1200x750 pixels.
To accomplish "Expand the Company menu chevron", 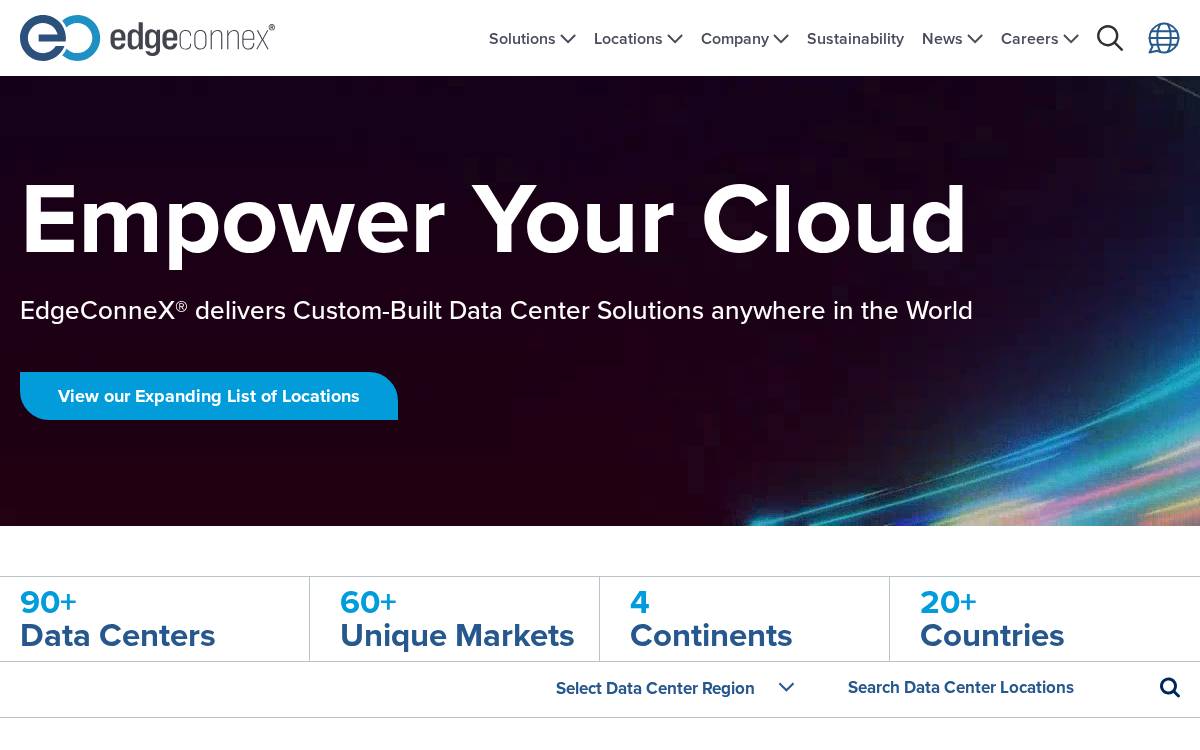I will pos(781,39).
